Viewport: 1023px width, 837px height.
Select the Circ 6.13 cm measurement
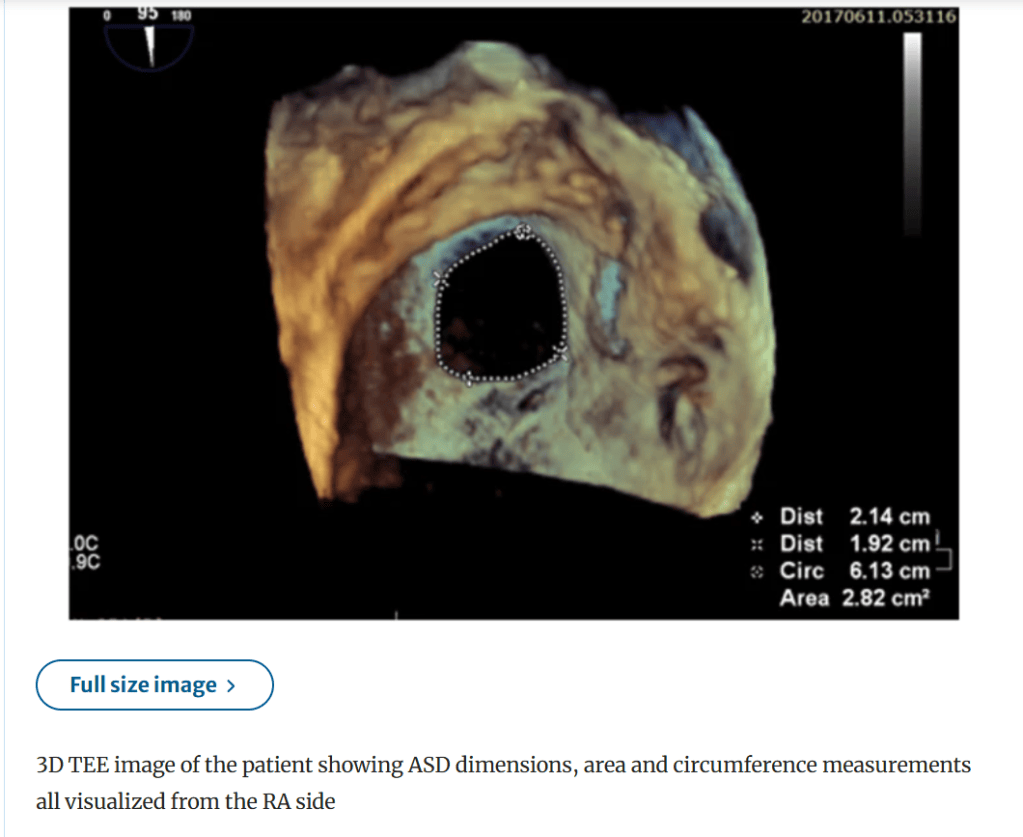pyautogui.click(x=855, y=571)
